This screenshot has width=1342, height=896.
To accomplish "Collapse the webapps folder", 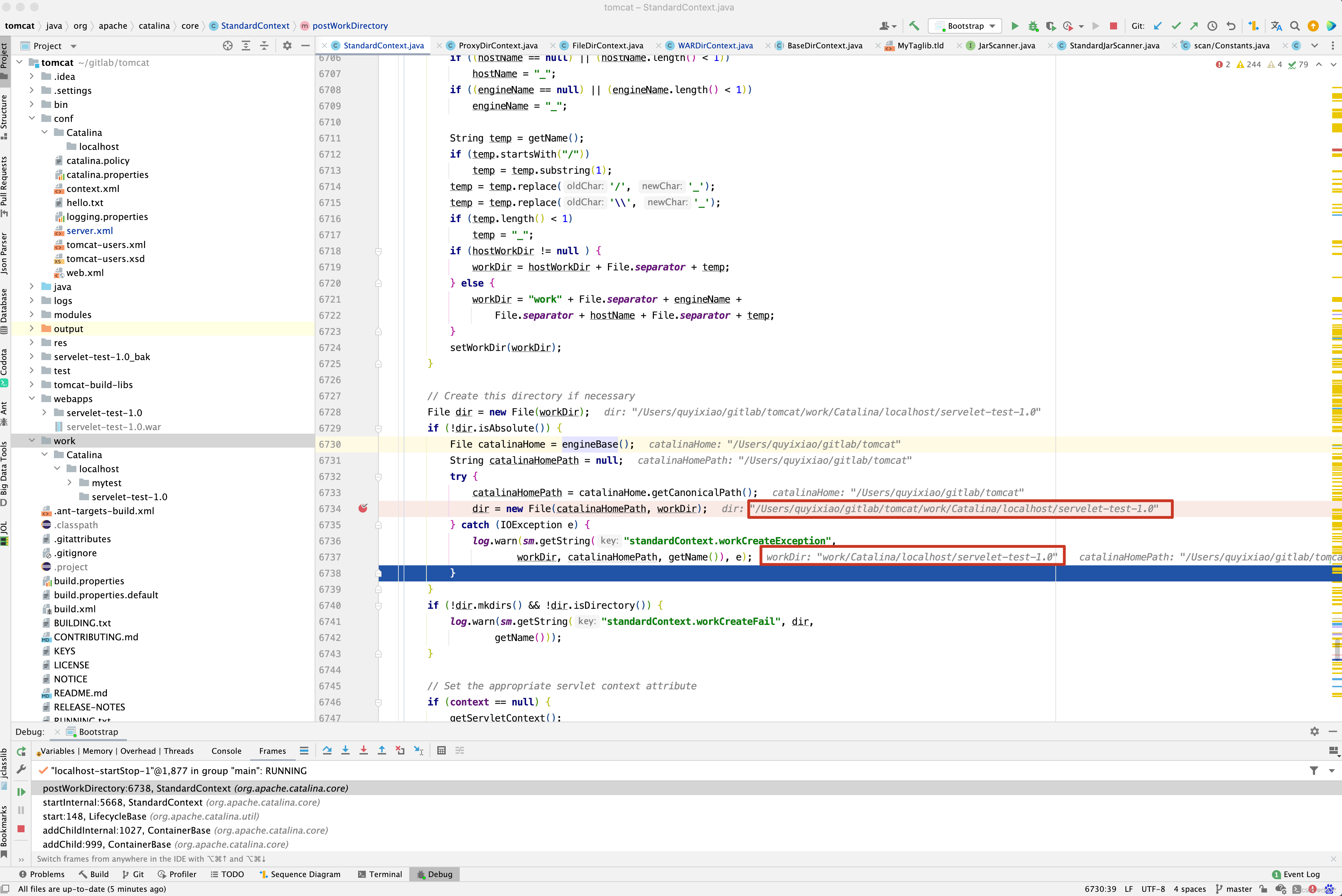I will coord(32,399).
